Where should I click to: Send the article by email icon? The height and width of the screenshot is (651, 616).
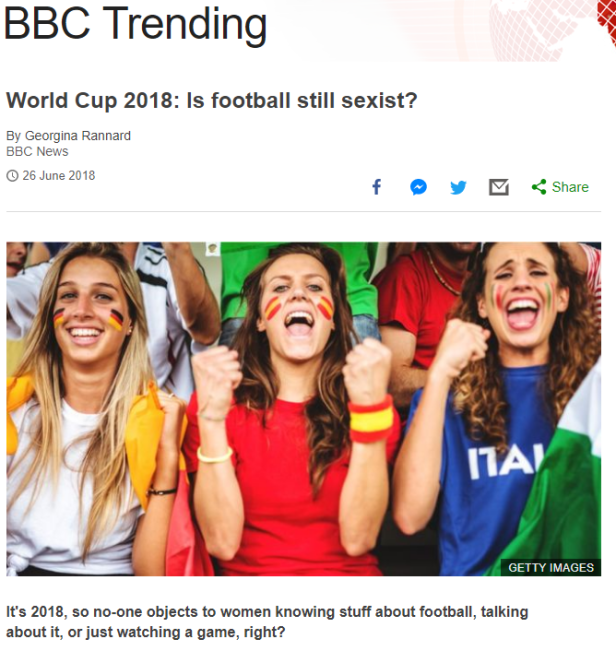click(x=498, y=187)
